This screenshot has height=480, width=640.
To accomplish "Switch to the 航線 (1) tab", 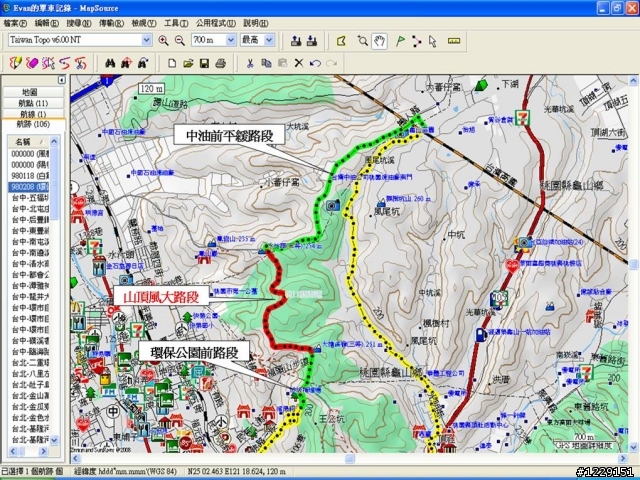I will [x=33, y=113].
